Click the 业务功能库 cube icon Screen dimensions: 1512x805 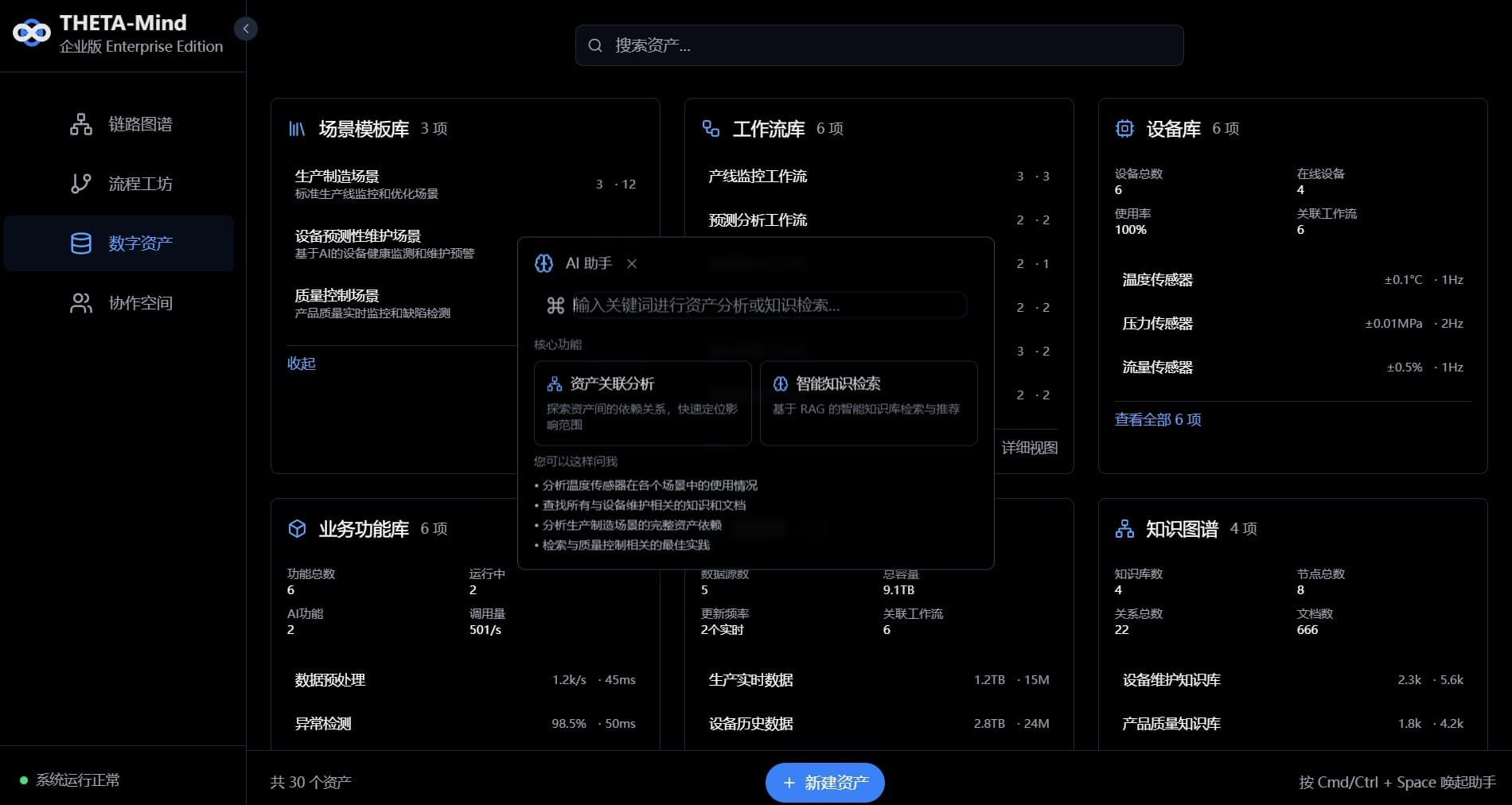(x=298, y=528)
